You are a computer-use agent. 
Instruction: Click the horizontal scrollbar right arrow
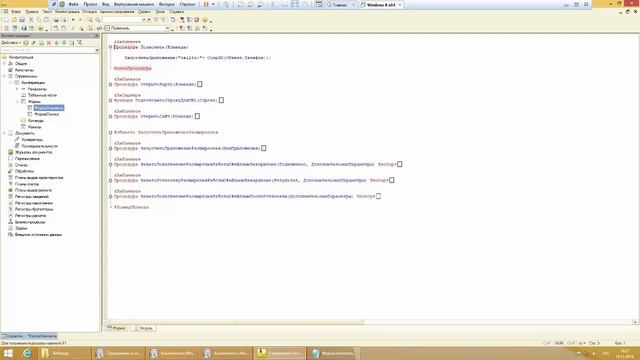coord(635,322)
